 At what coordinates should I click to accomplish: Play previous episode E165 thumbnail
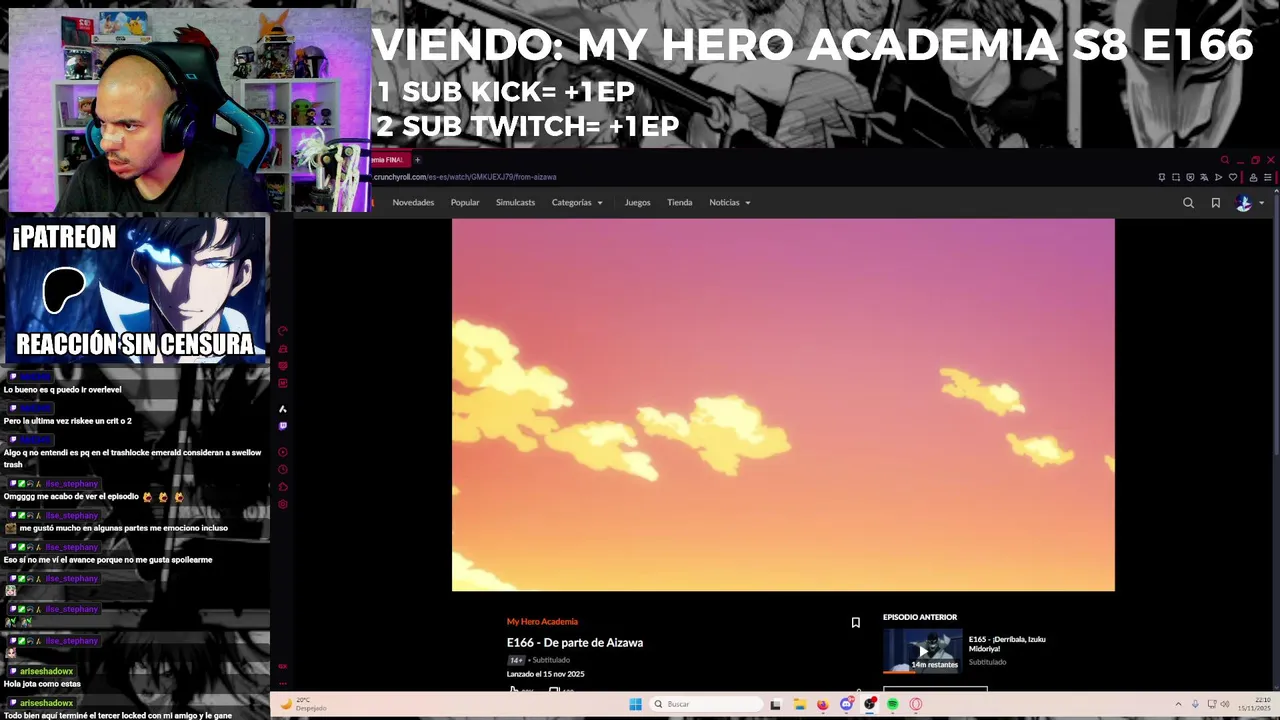922,650
